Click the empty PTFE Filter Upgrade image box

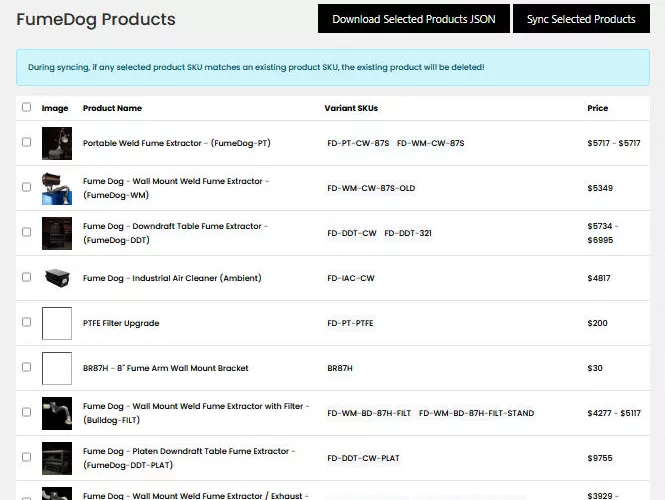click(57, 323)
